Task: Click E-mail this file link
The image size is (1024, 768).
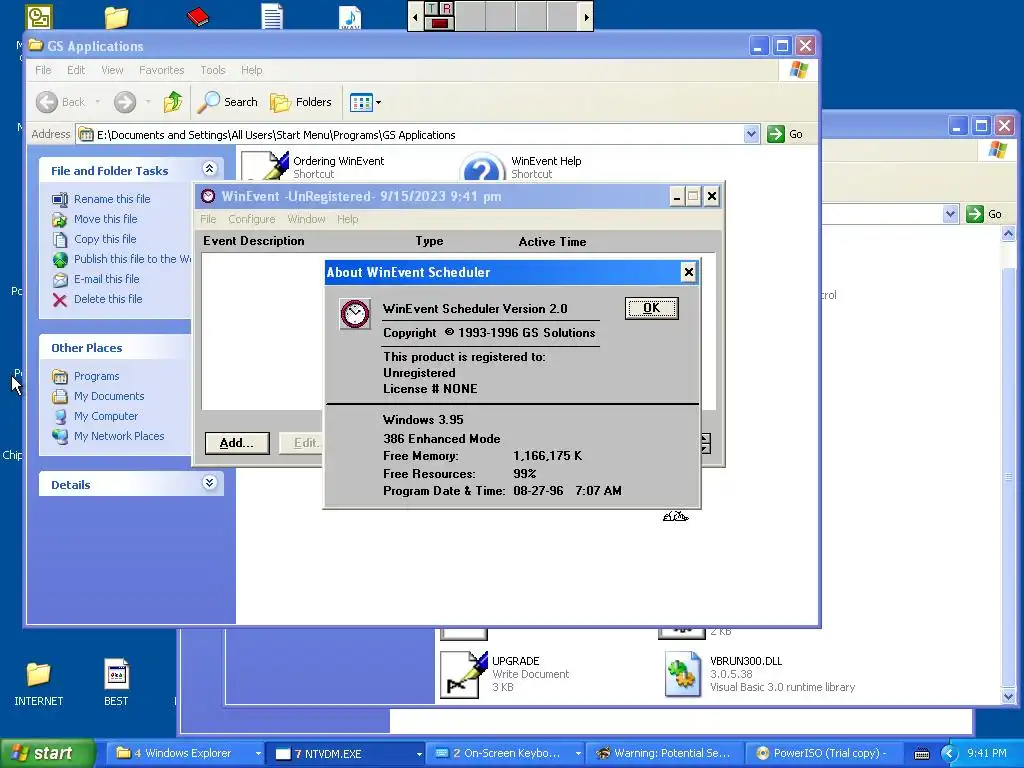Action: [106, 279]
